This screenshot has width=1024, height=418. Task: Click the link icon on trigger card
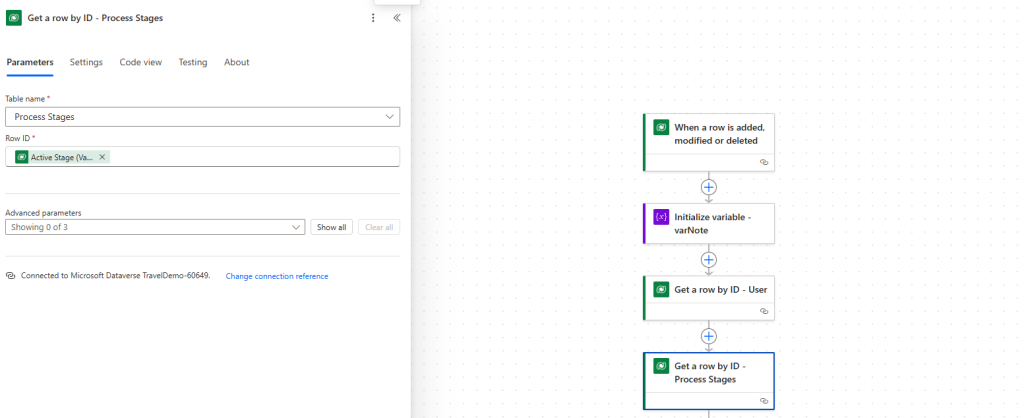coord(764,162)
